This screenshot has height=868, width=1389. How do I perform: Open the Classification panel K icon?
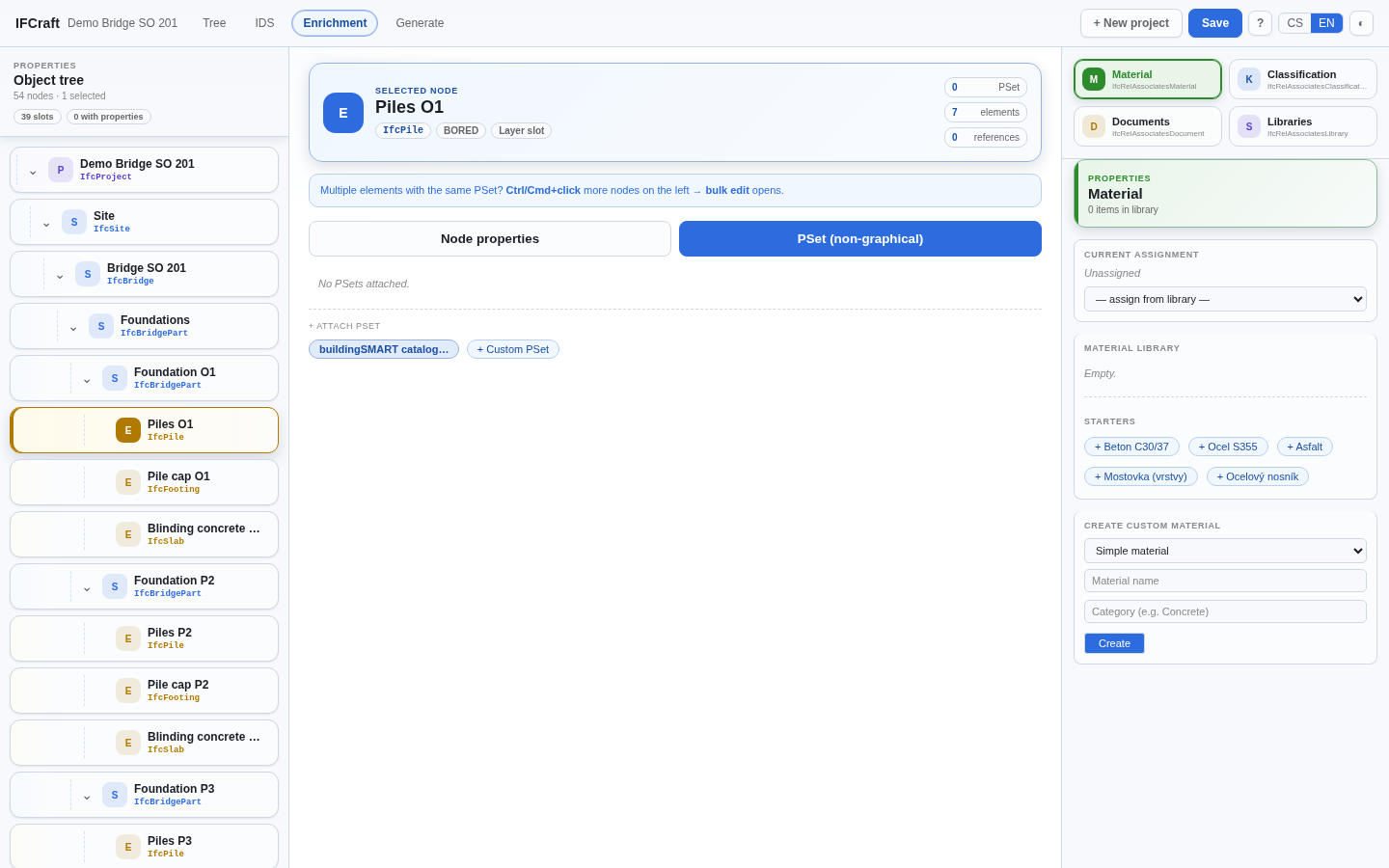[x=1249, y=79]
